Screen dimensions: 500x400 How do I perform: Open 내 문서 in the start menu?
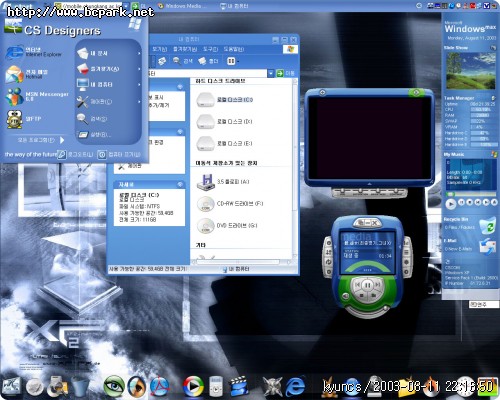pos(108,53)
